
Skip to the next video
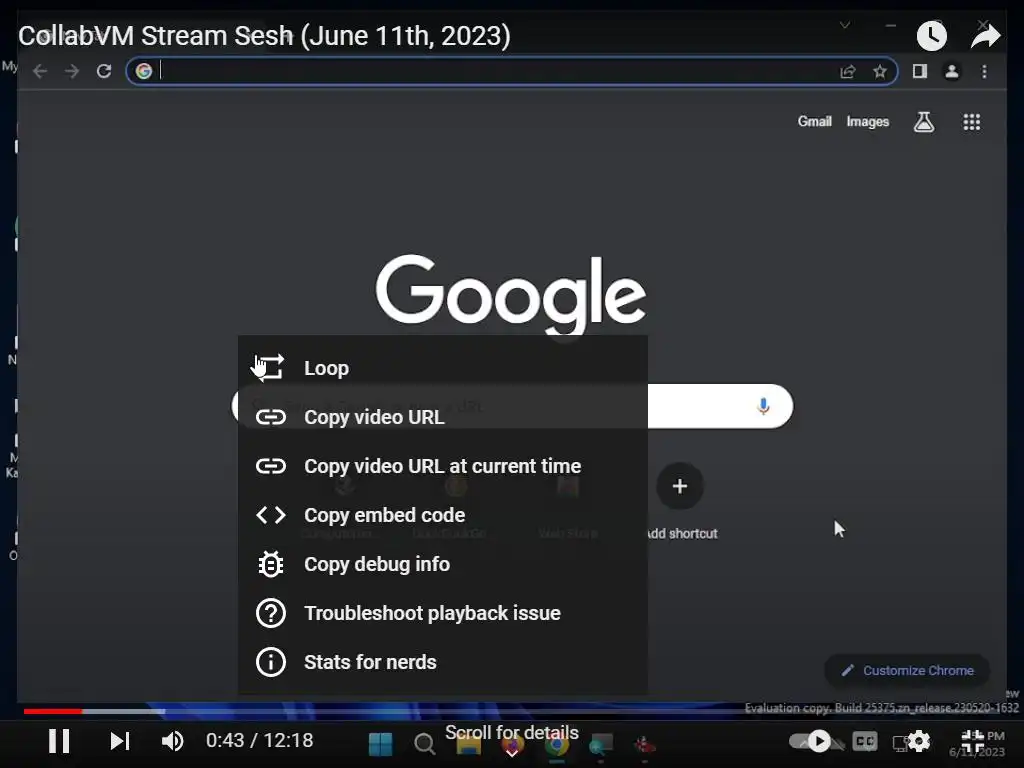point(120,741)
